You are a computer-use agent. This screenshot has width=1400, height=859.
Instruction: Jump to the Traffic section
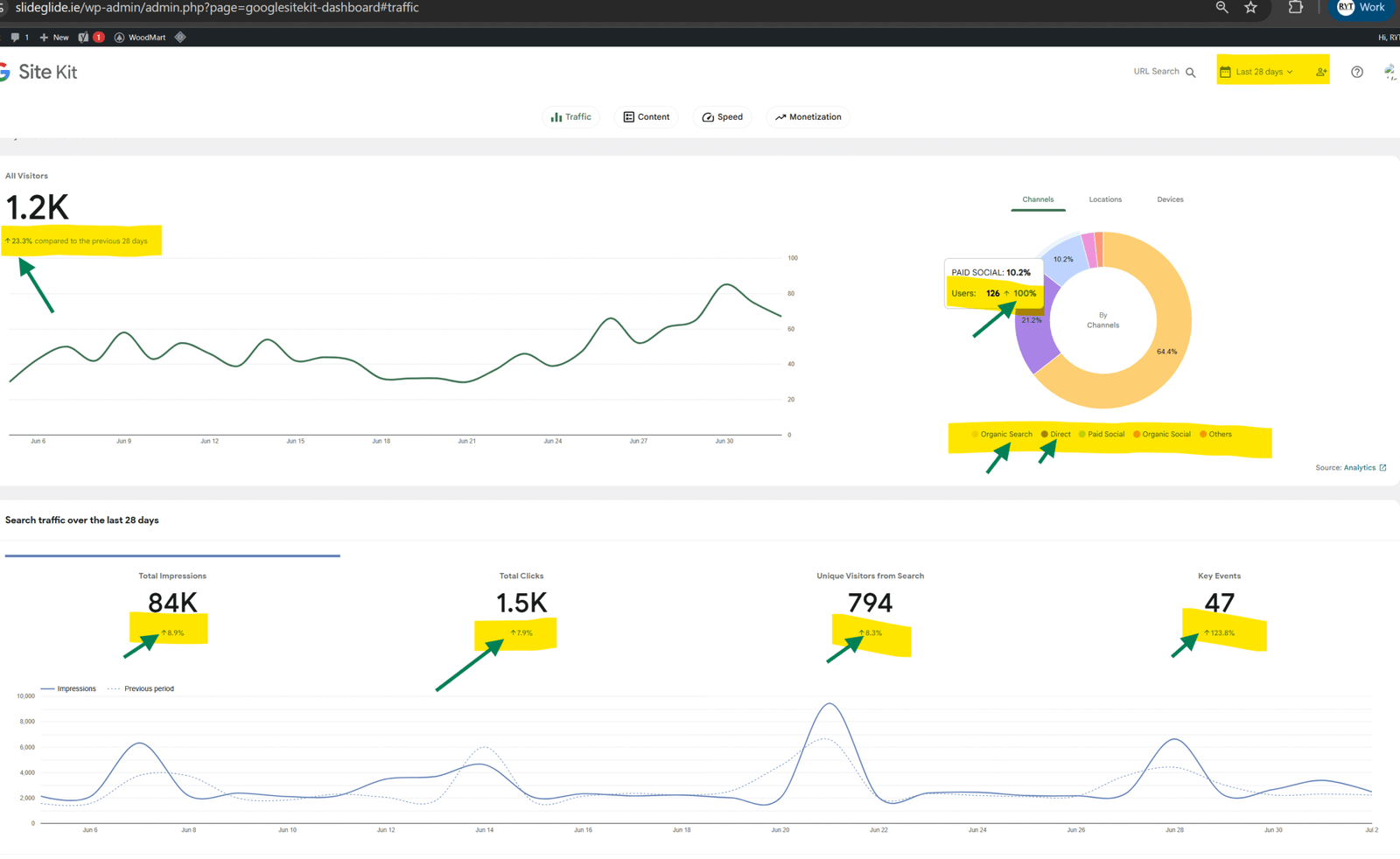(x=570, y=117)
